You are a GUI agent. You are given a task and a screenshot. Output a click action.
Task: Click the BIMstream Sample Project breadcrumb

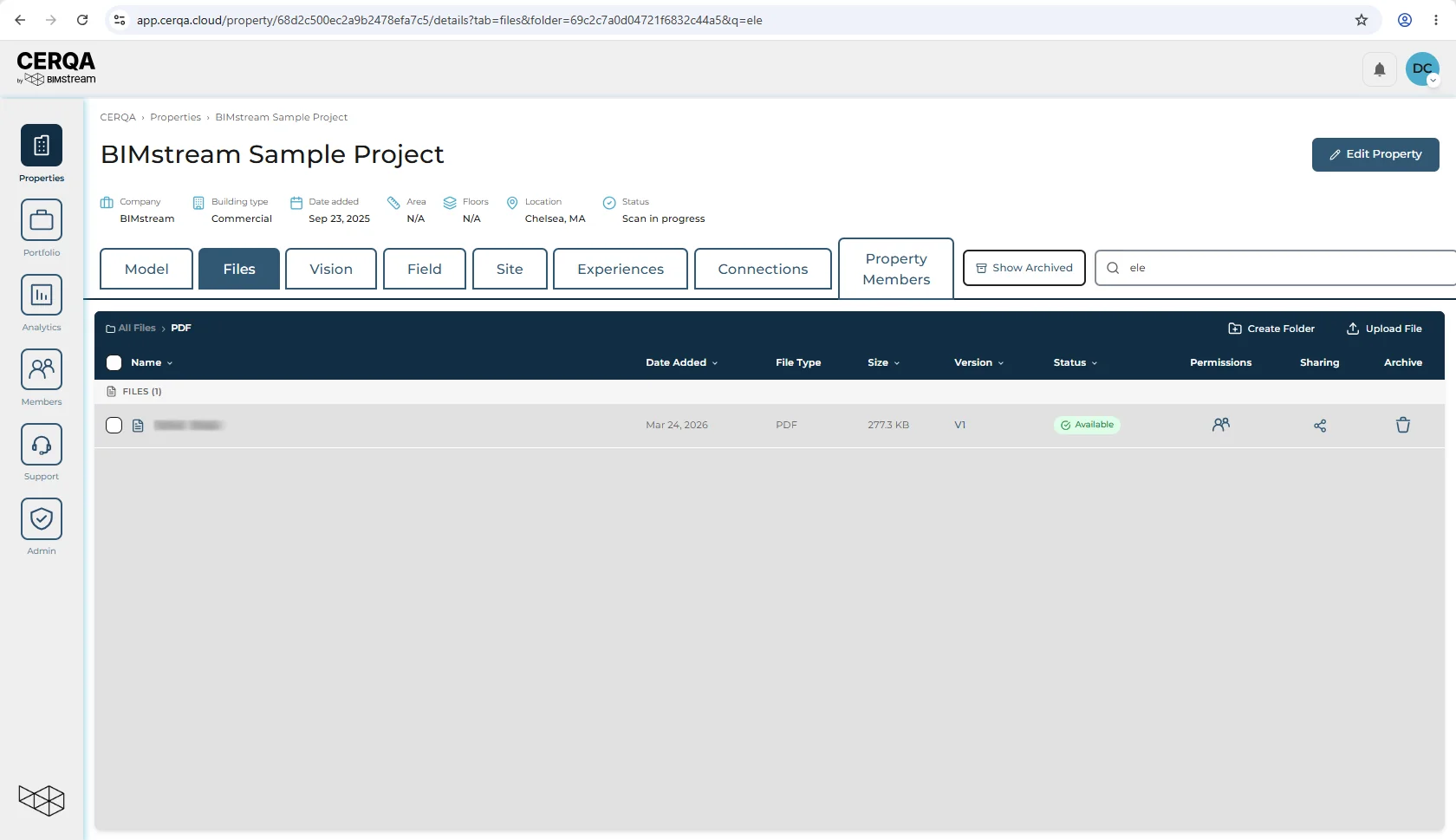[x=282, y=117]
